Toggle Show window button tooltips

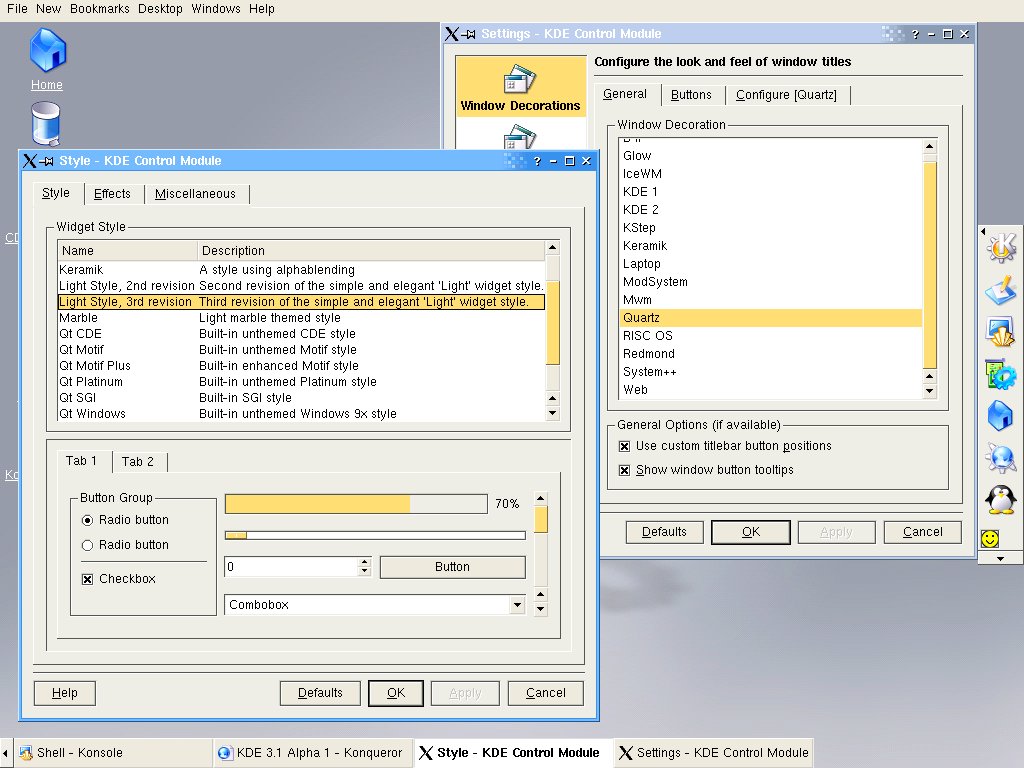[x=624, y=470]
